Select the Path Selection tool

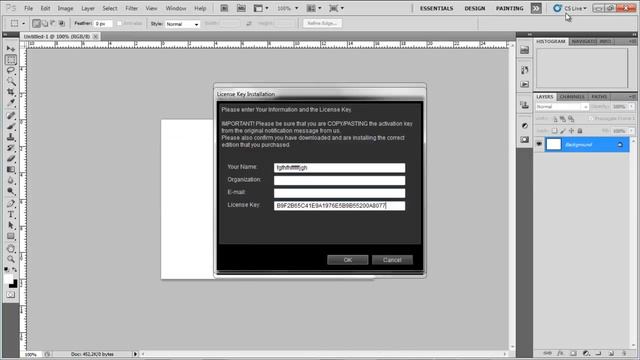tap(11, 225)
